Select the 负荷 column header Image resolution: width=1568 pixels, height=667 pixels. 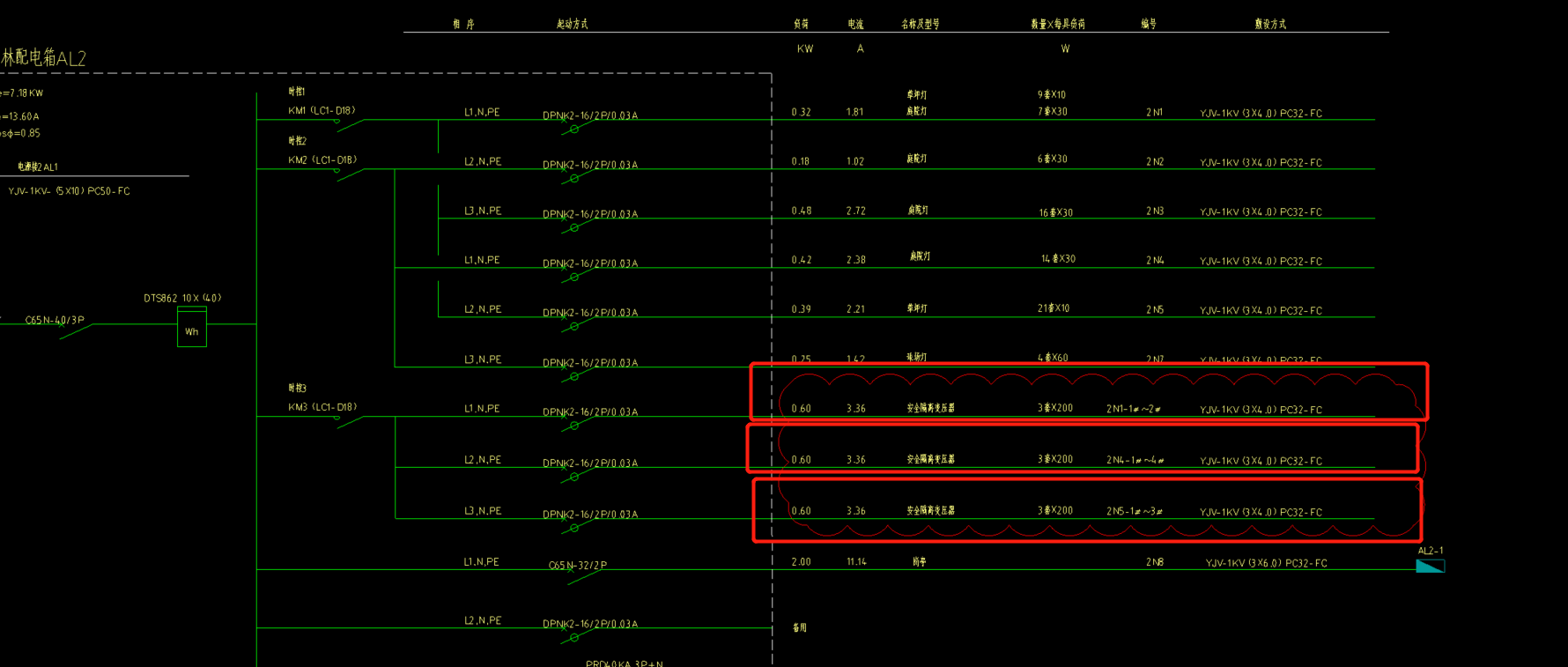click(801, 24)
